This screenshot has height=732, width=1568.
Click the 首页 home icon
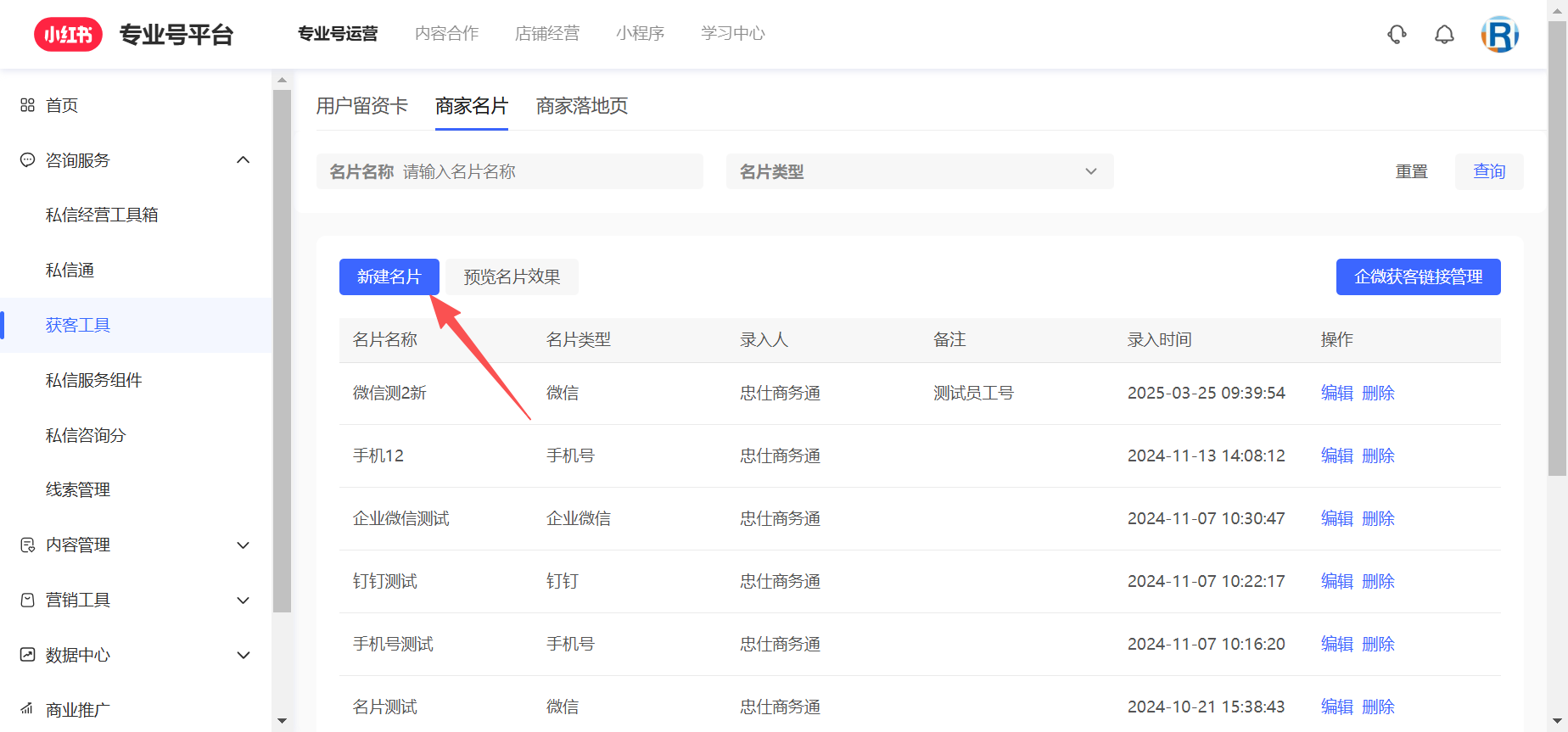click(x=27, y=105)
